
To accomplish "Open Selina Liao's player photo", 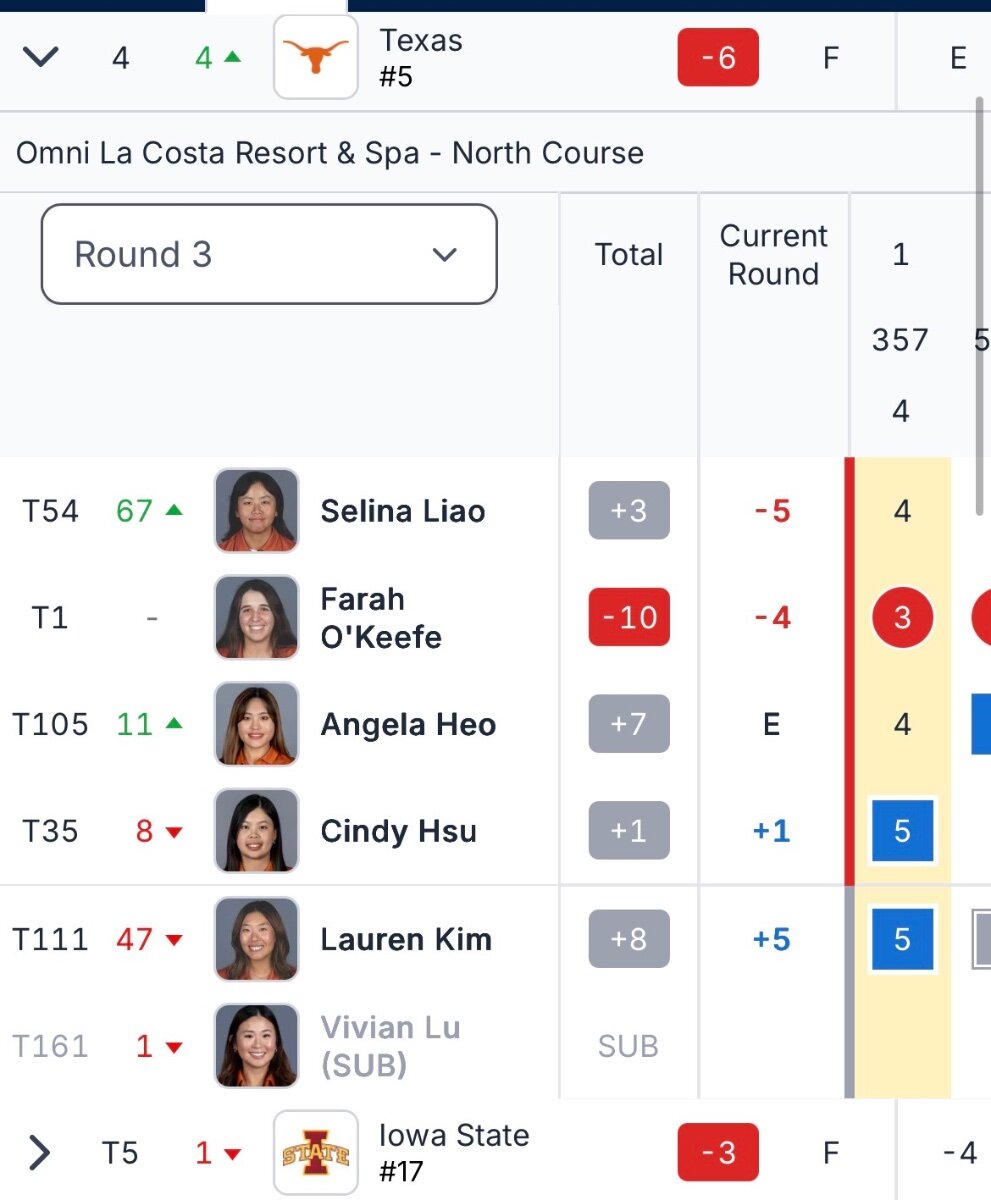I will click(x=256, y=511).
